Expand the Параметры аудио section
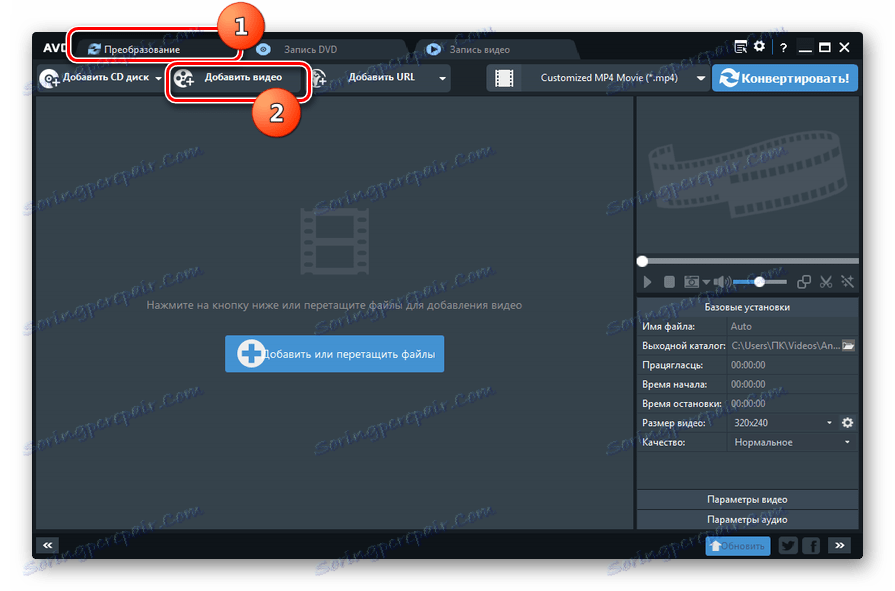Screen dimensions: 895x591 (747, 520)
